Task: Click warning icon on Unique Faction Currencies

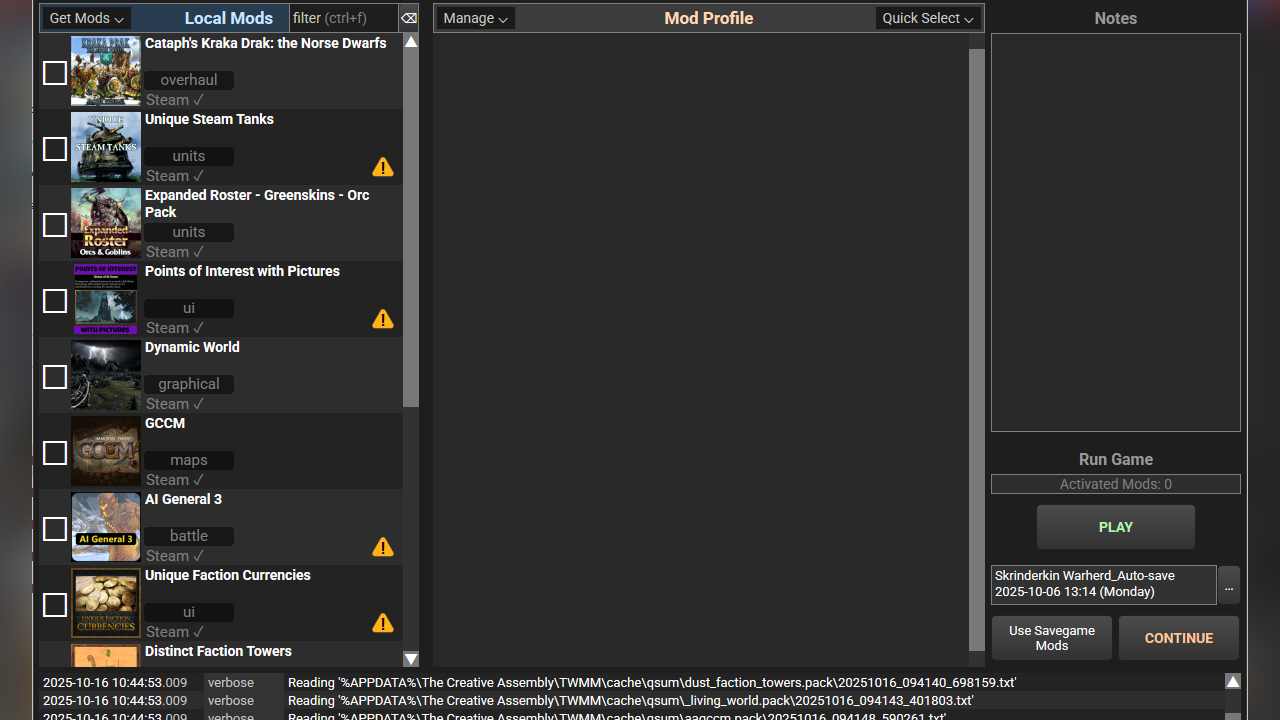Action: coord(382,623)
